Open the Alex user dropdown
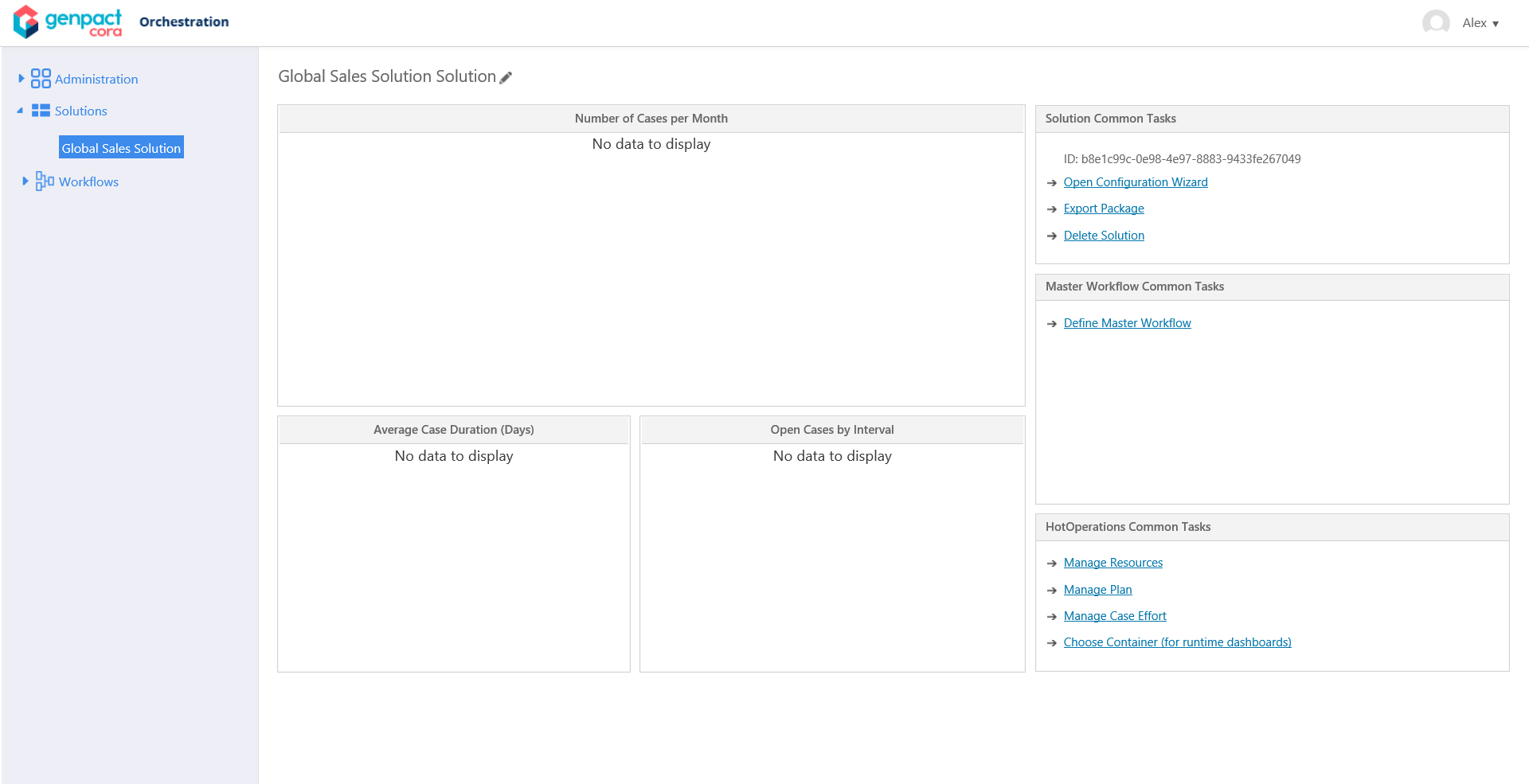 (x=1480, y=23)
